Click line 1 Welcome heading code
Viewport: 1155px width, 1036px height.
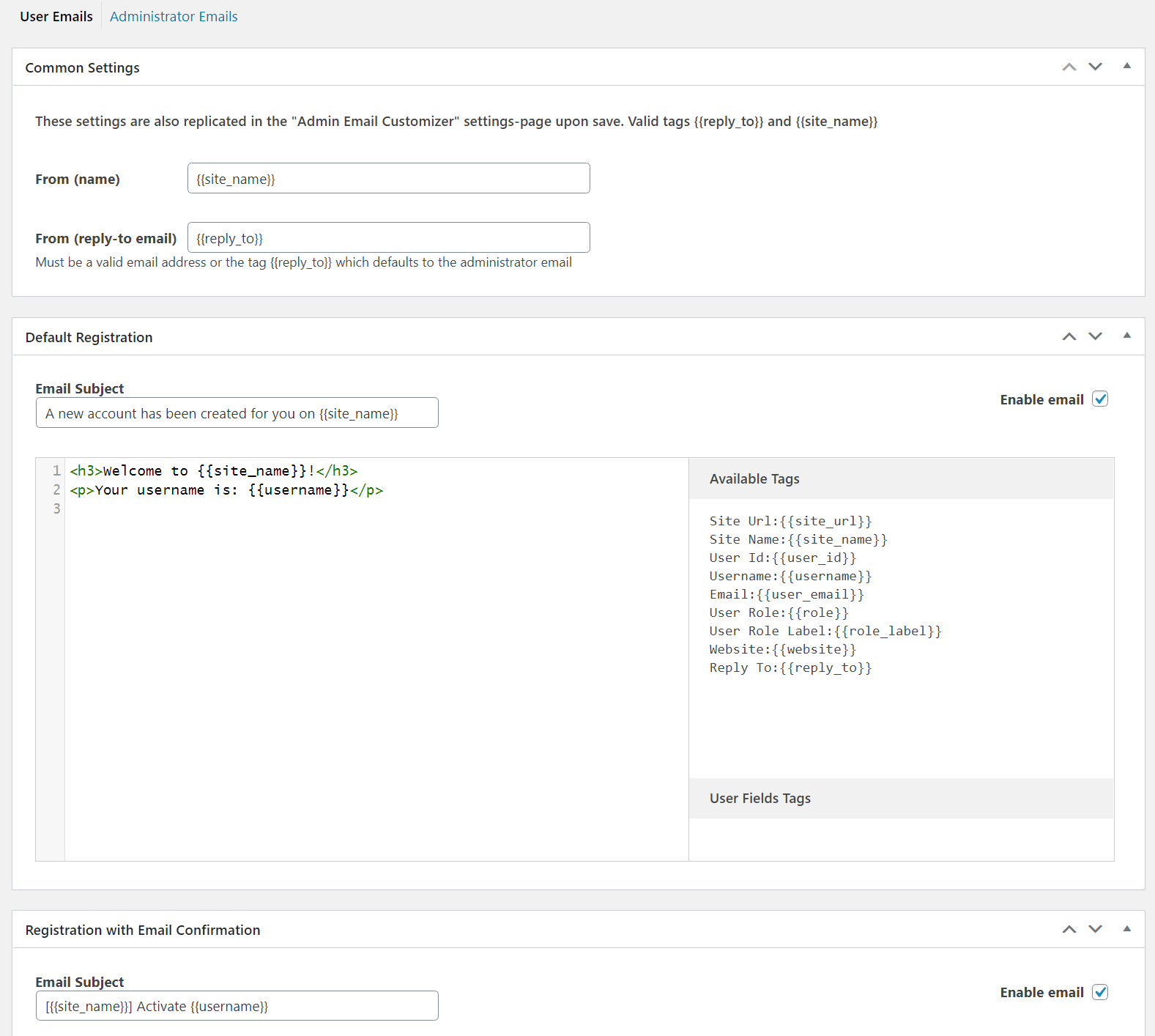pos(214,471)
